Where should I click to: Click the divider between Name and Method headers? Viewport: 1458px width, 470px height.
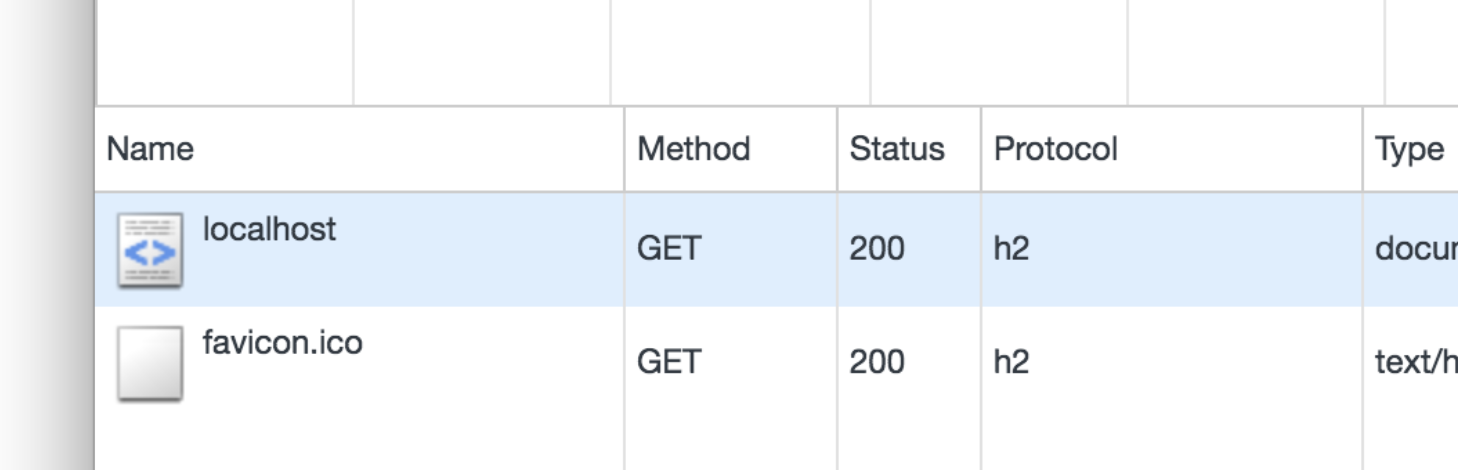(x=624, y=149)
